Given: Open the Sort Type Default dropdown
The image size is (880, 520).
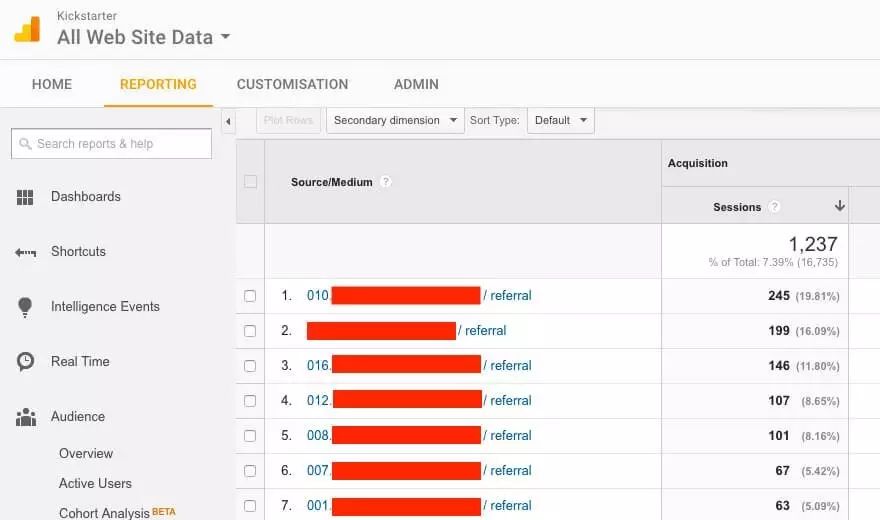Looking at the screenshot, I should click(561, 121).
